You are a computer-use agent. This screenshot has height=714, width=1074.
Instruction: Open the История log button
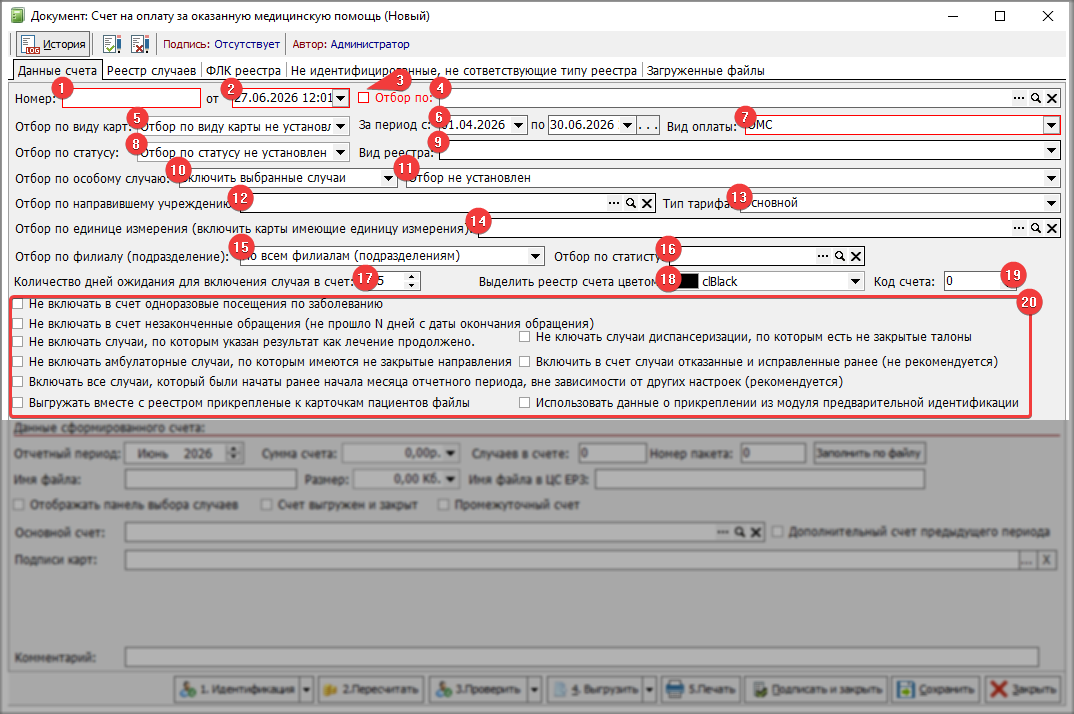pos(53,45)
